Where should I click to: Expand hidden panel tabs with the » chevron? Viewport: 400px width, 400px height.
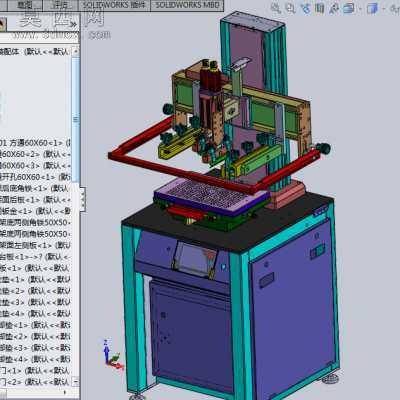(x=74, y=24)
